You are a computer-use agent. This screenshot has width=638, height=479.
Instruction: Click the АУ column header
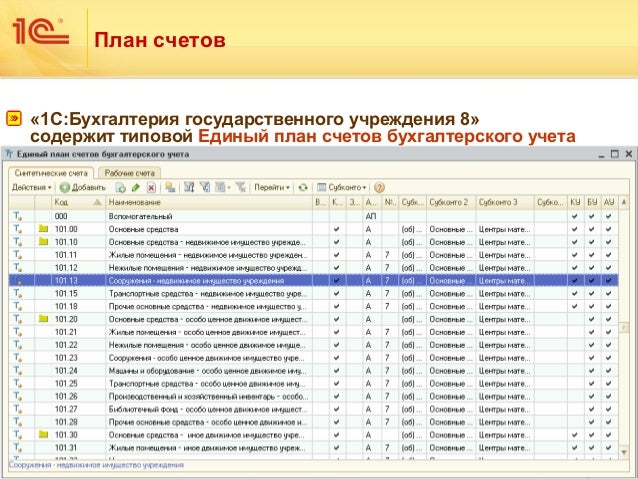pyautogui.click(x=609, y=202)
